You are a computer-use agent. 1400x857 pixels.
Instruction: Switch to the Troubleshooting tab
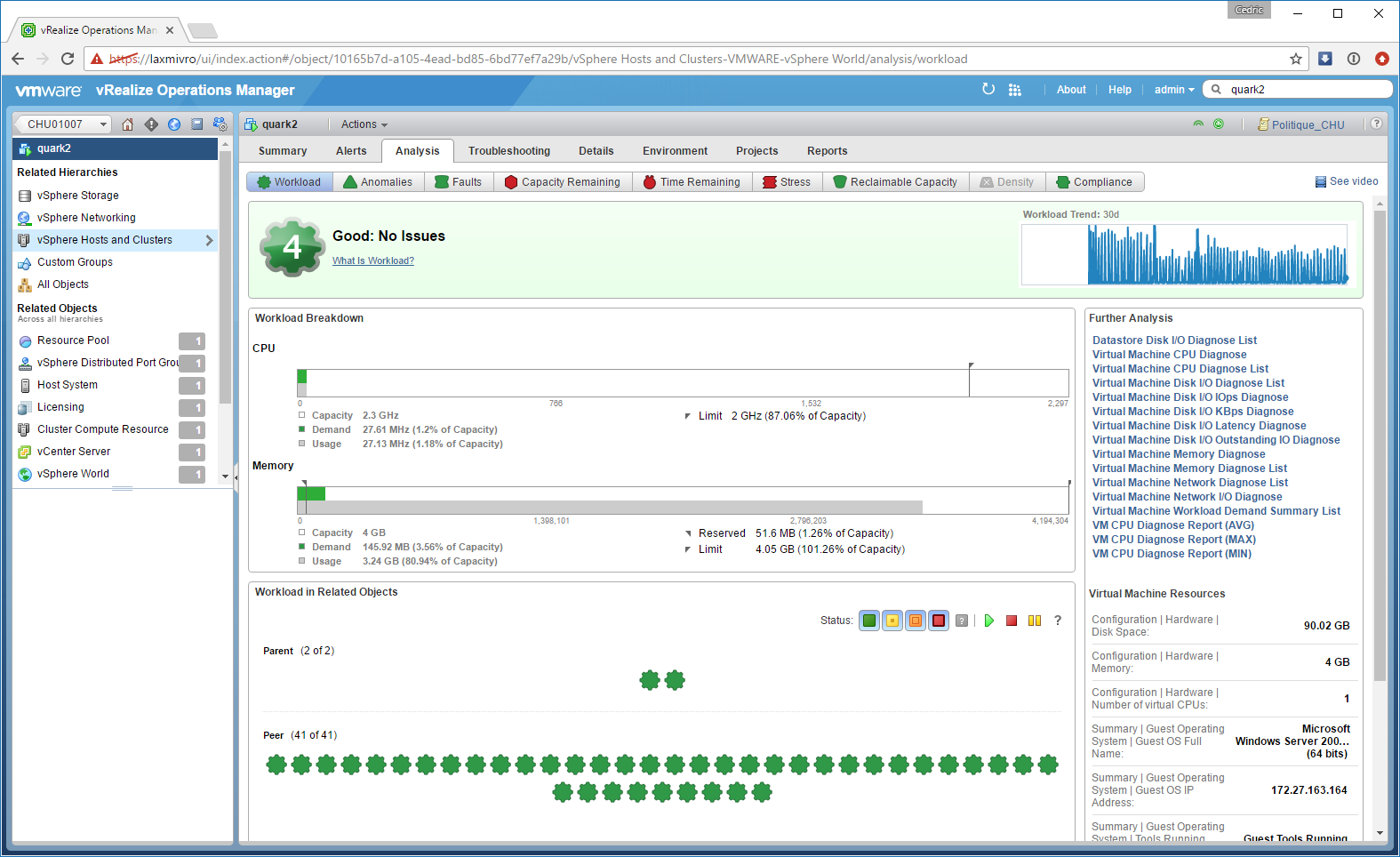509,151
